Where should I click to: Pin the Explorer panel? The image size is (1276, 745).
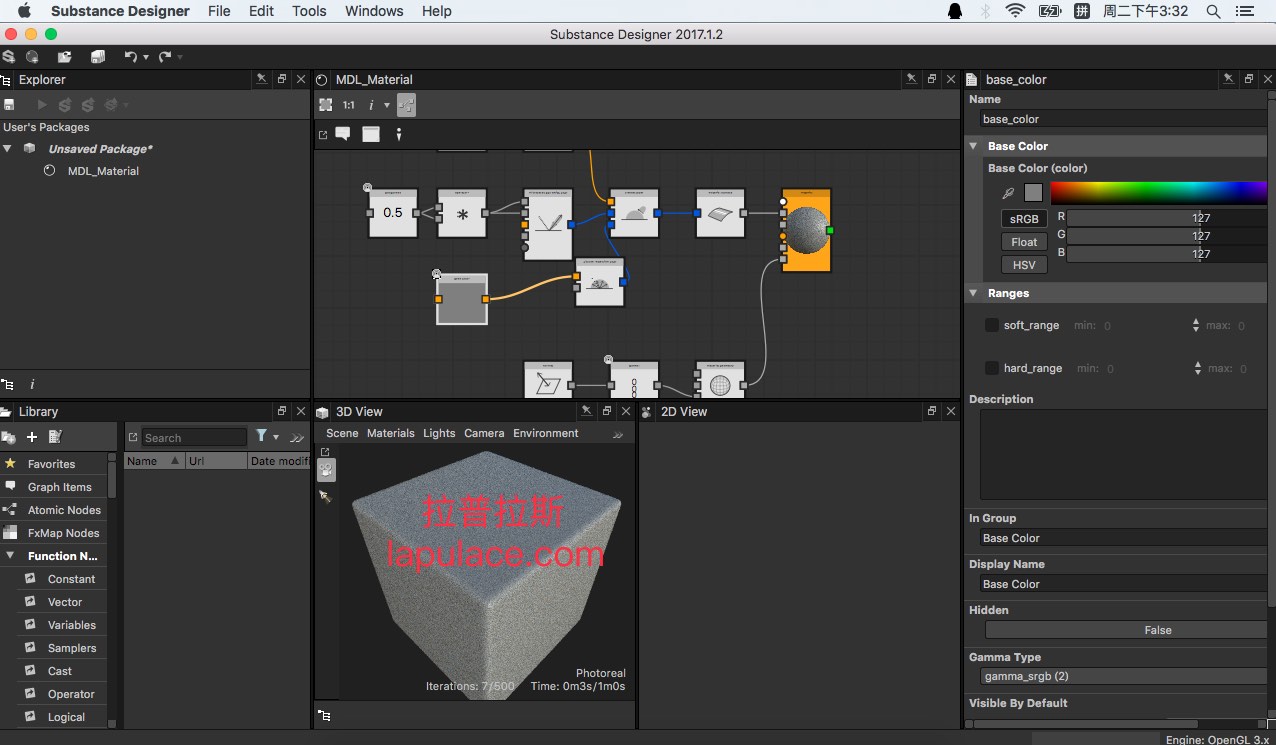261,79
